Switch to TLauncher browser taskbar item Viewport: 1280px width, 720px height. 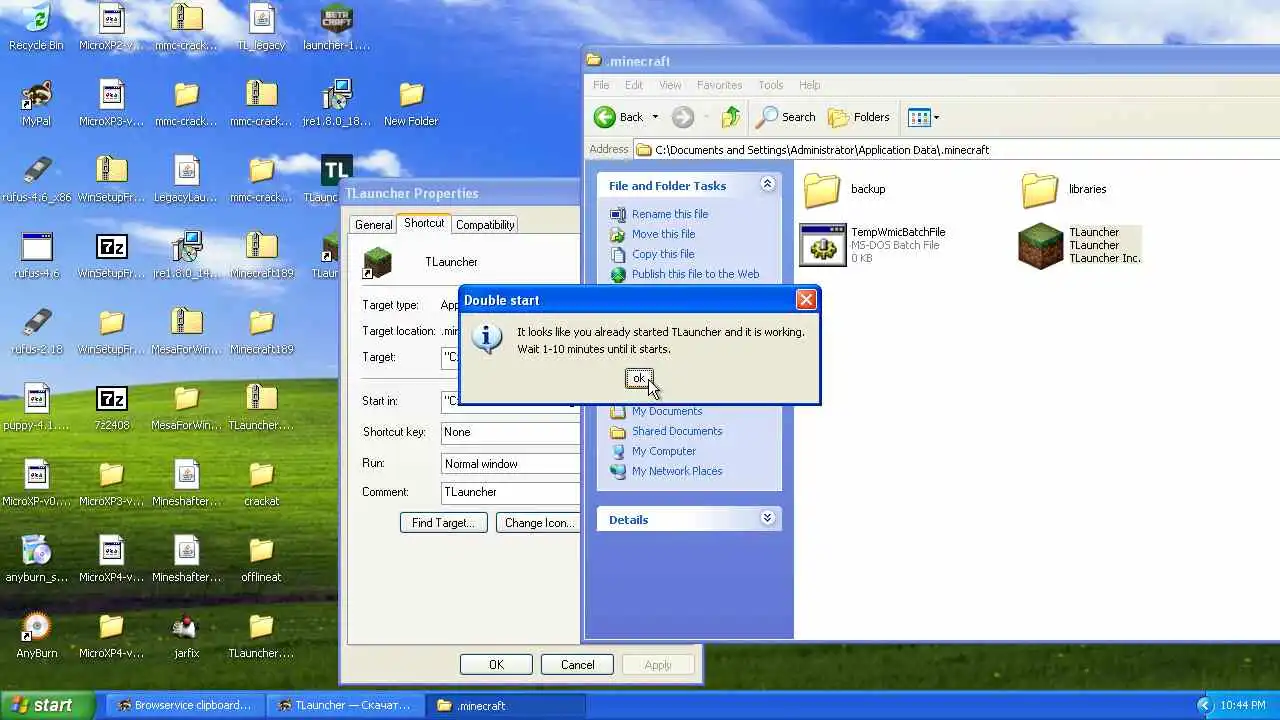[x=347, y=705]
